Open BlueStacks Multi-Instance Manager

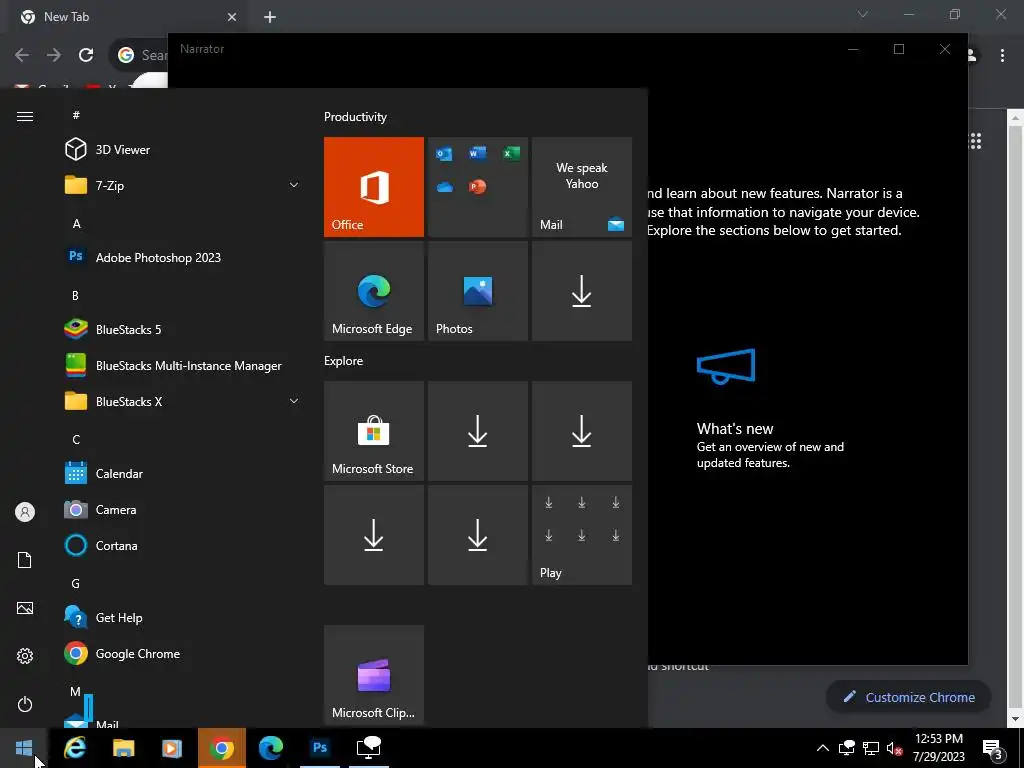pos(182,366)
